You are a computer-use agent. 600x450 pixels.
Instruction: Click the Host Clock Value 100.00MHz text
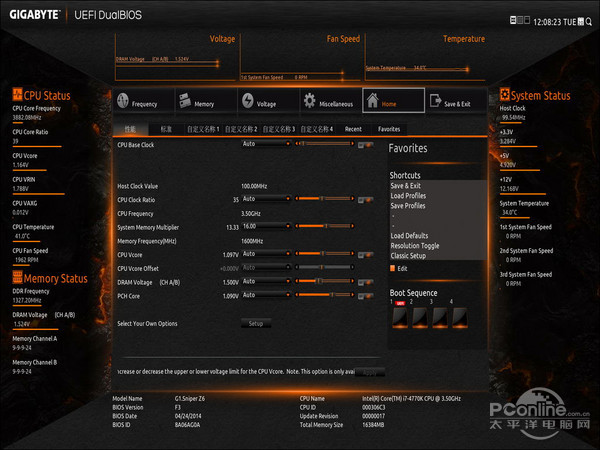pyautogui.click(x=254, y=186)
